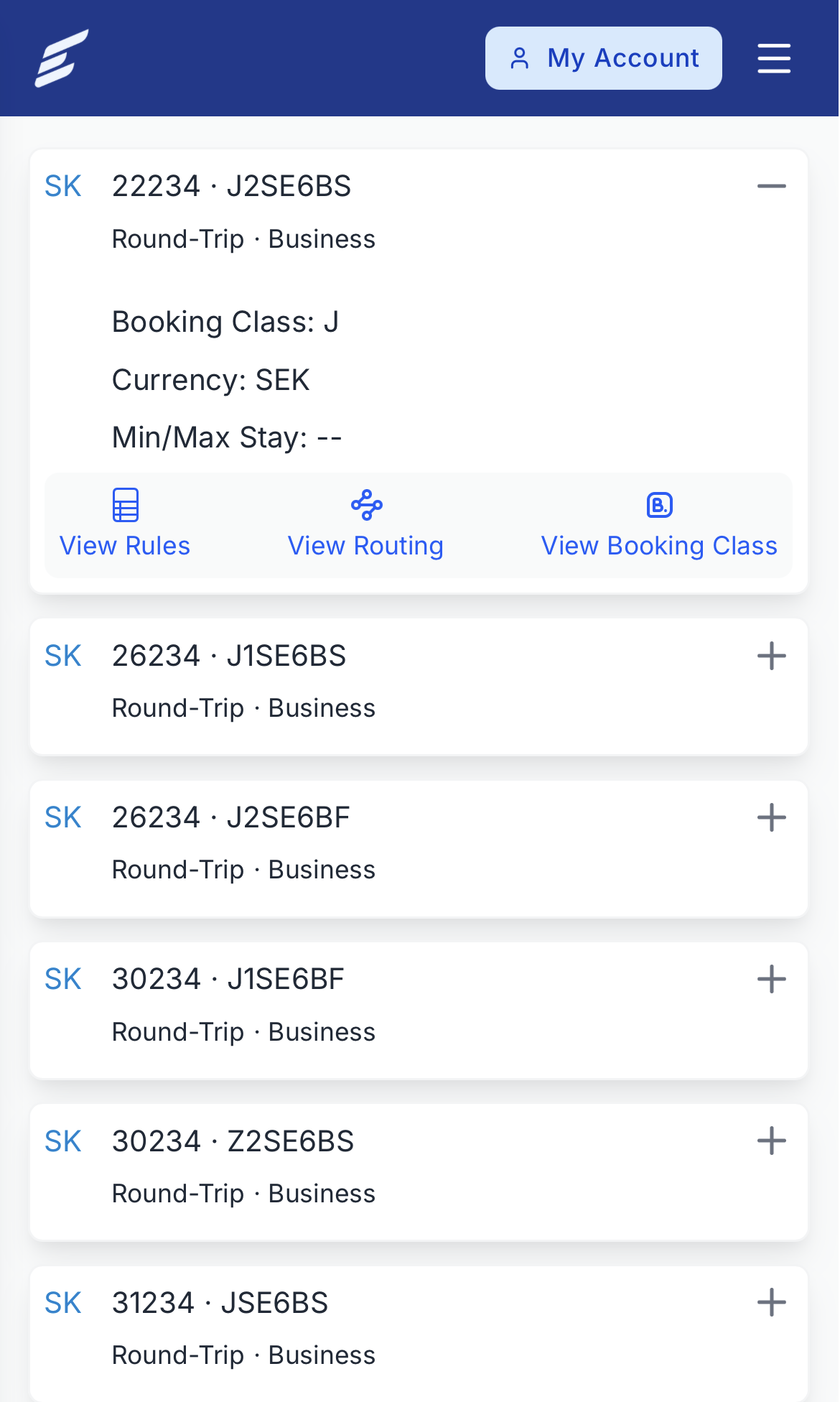Expand the 31234 JSE6BS fare
The height and width of the screenshot is (1402, 840).
click(x=772, y=1302)
